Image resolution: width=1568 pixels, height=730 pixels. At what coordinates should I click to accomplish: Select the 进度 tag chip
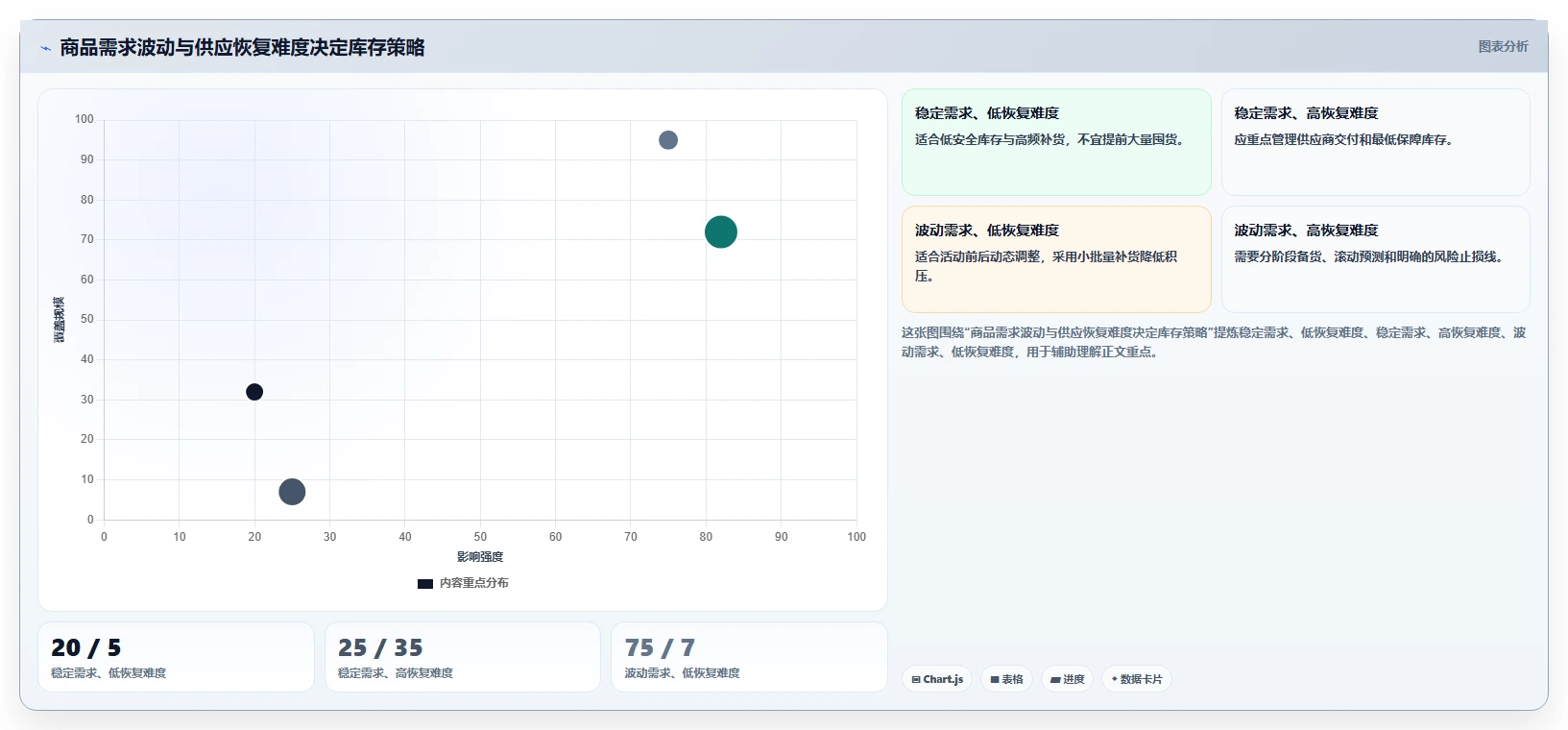[1067, 679]
